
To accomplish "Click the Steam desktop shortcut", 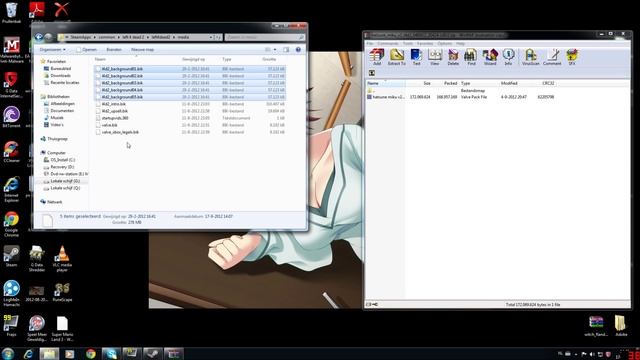I will click(11, 256).
